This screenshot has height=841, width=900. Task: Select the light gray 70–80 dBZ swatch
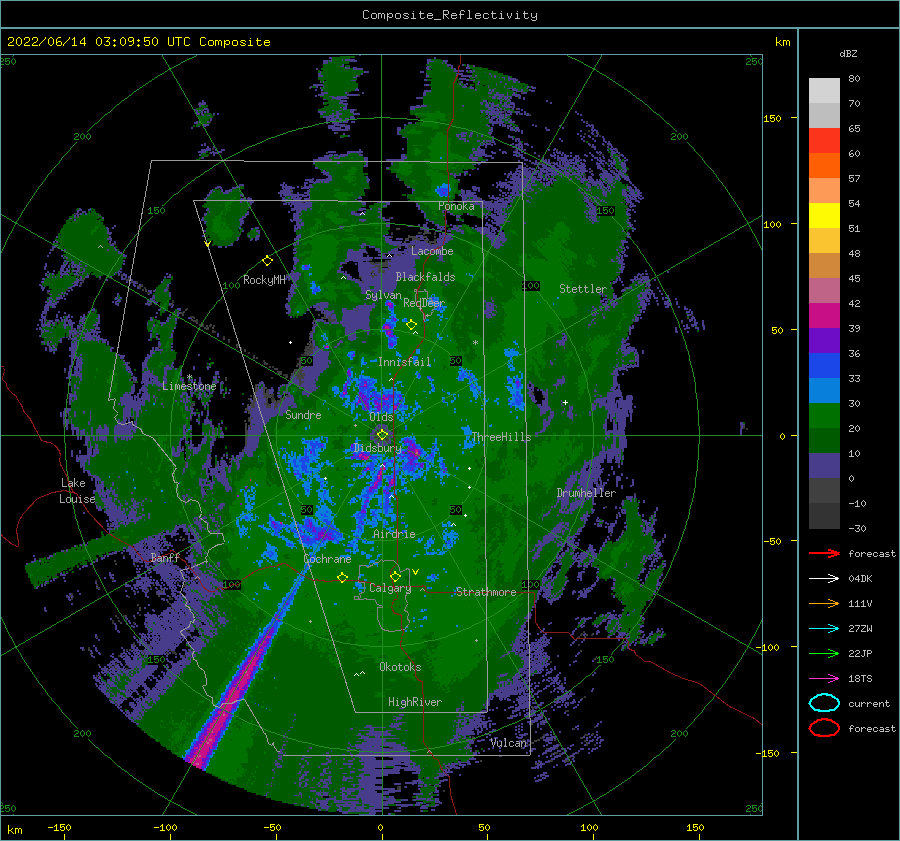[824, 91]
